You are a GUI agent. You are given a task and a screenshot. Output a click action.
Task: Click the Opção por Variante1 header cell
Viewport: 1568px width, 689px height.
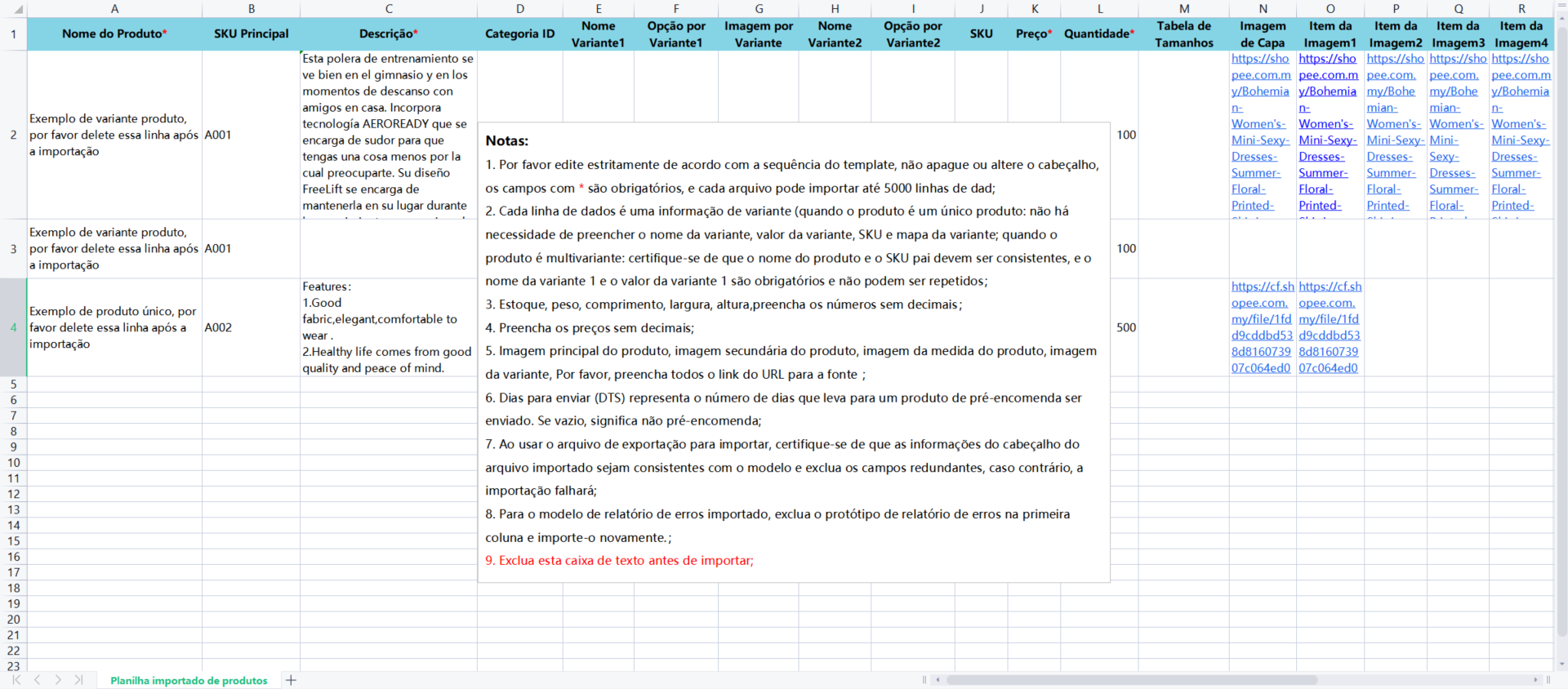pos(676,34)
